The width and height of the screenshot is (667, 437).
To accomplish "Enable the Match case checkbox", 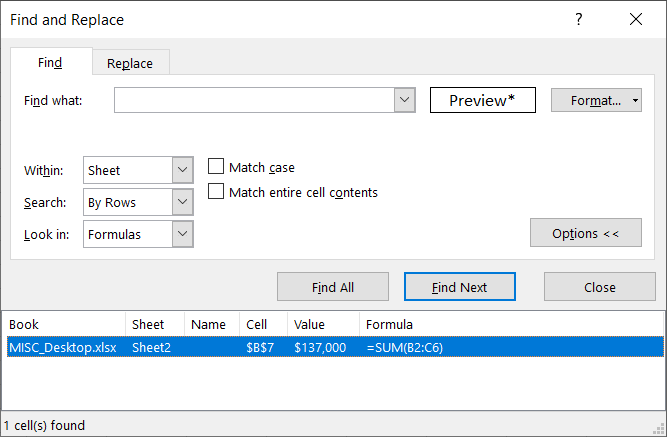I will 215,167.
